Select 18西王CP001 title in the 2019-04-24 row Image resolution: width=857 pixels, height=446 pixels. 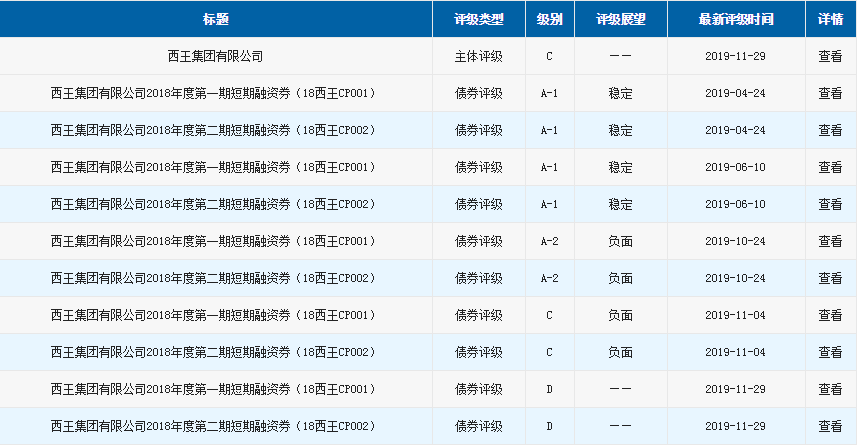[x=213, y=93]
